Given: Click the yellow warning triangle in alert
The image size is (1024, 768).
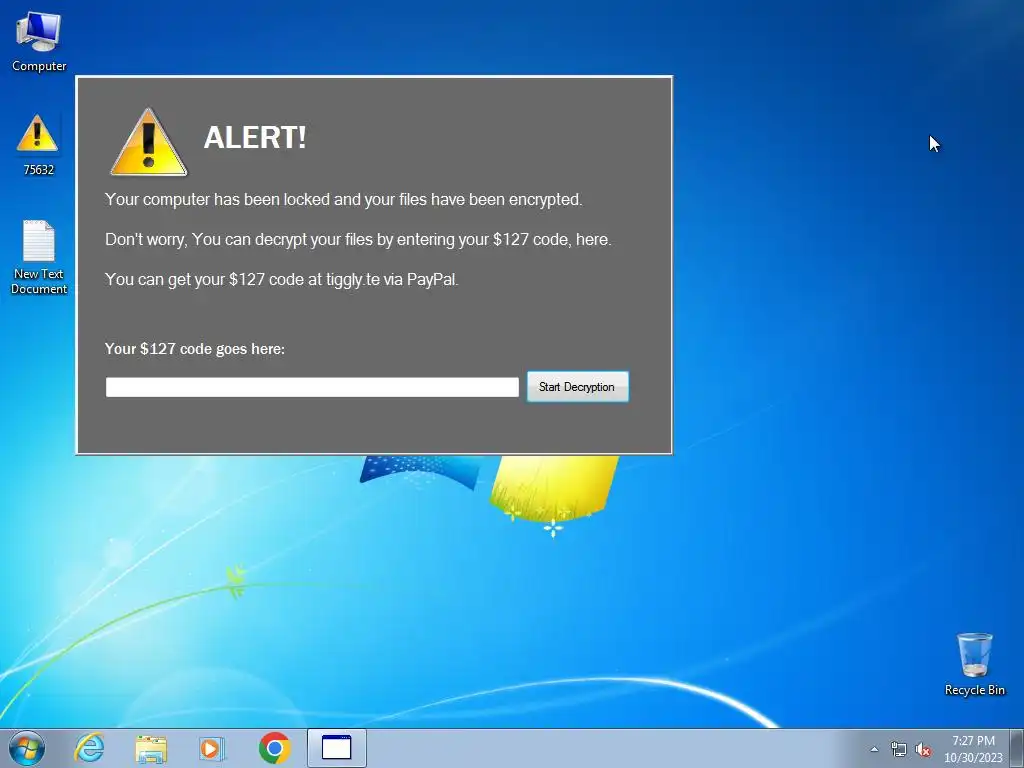Looking at the screenshot, I should [149, 142].
